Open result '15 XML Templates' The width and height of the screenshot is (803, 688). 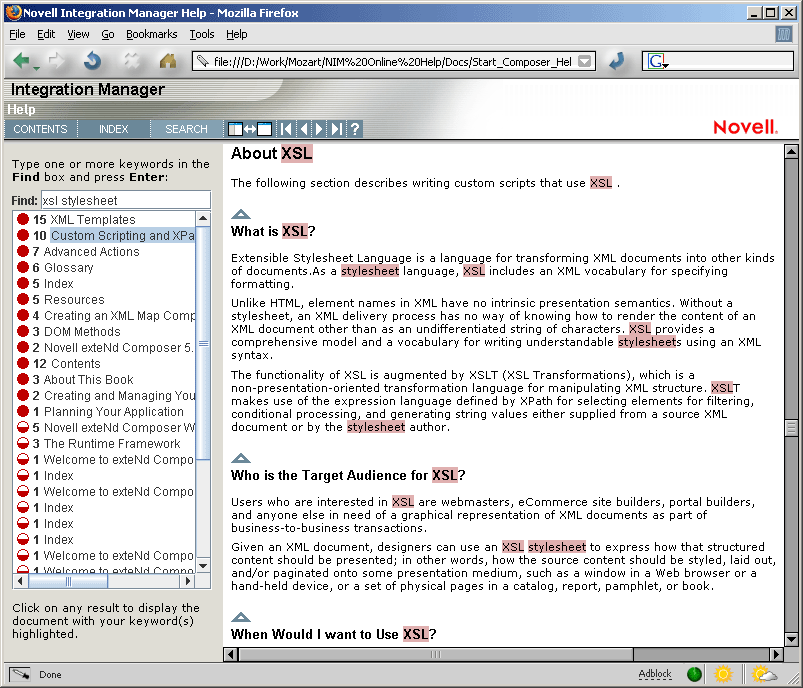(x=84, y=219)
